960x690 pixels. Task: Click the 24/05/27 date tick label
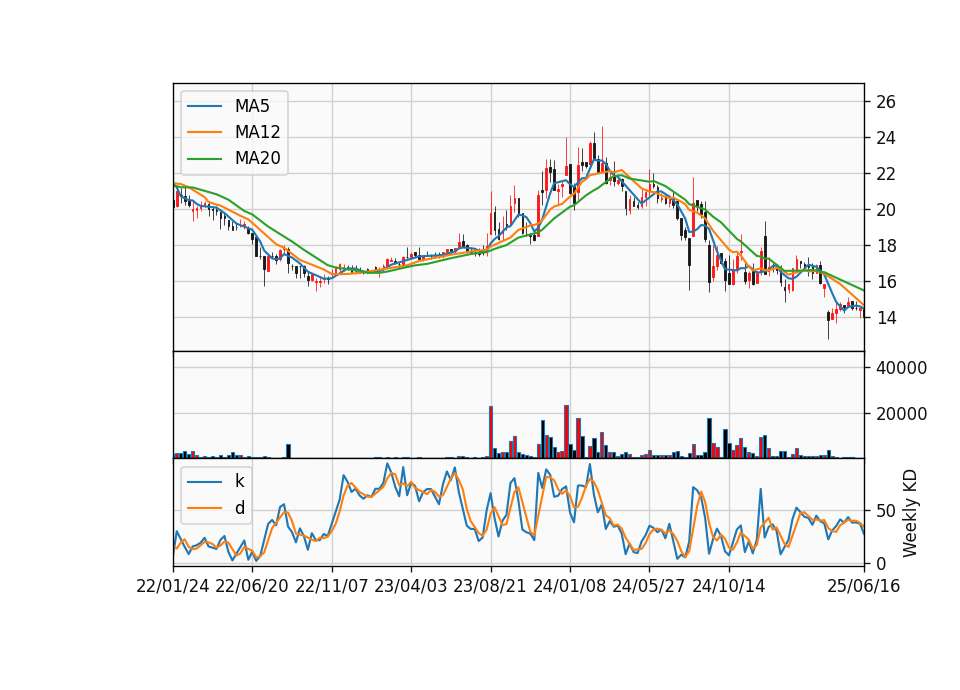[x=649, y=586]
